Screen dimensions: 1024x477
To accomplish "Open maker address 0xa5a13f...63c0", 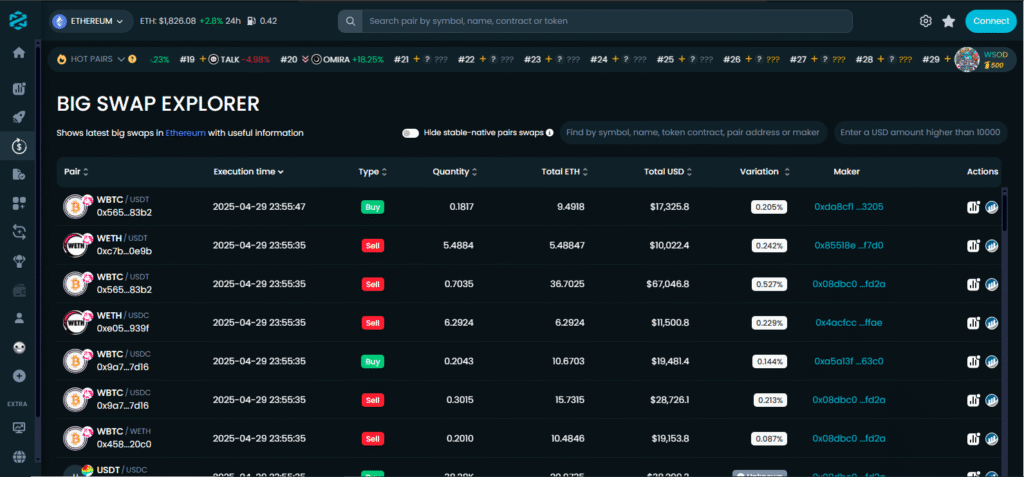I will [849, 361].
